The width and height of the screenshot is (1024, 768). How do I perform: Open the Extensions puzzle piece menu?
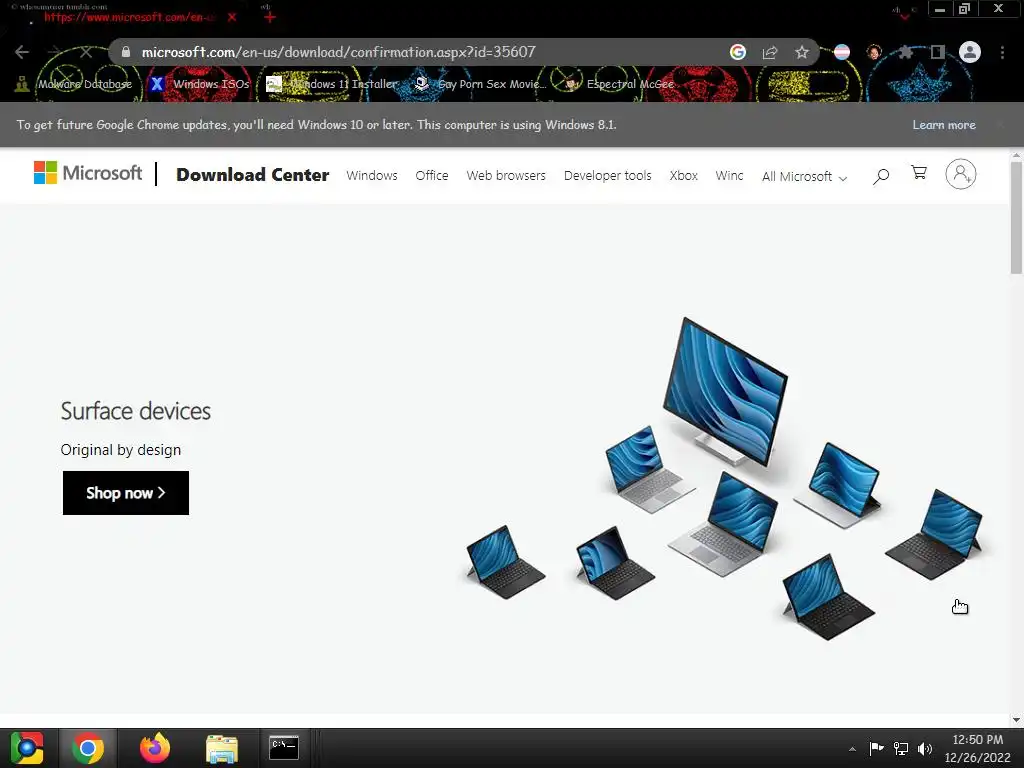[x=905, y=52]
